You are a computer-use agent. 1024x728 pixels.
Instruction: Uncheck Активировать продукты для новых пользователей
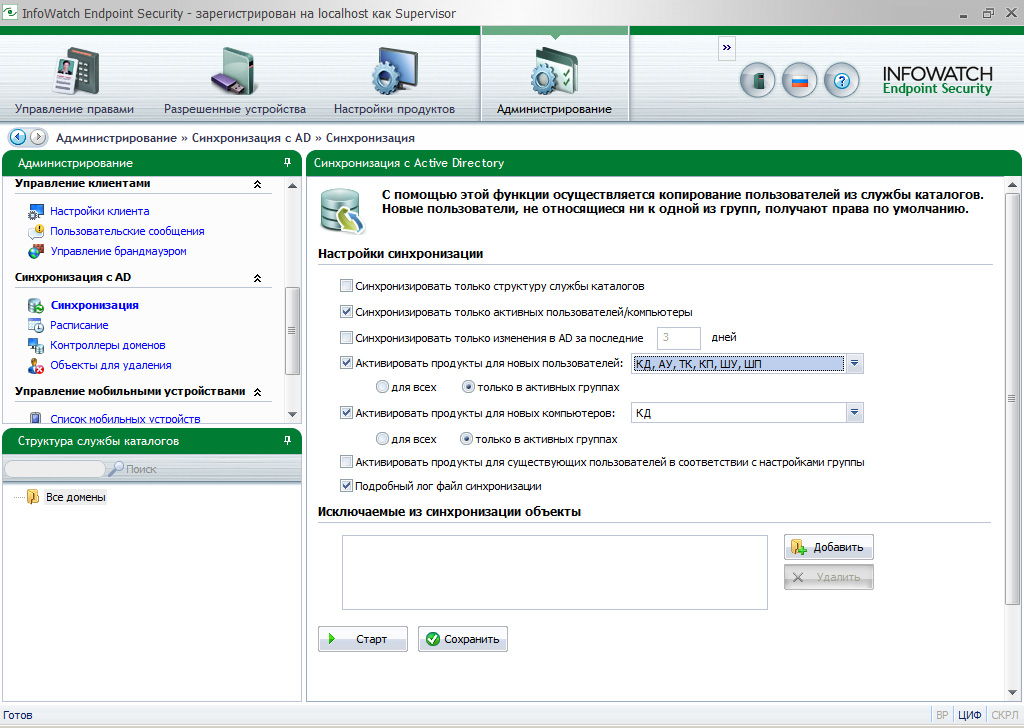[346, 363]
